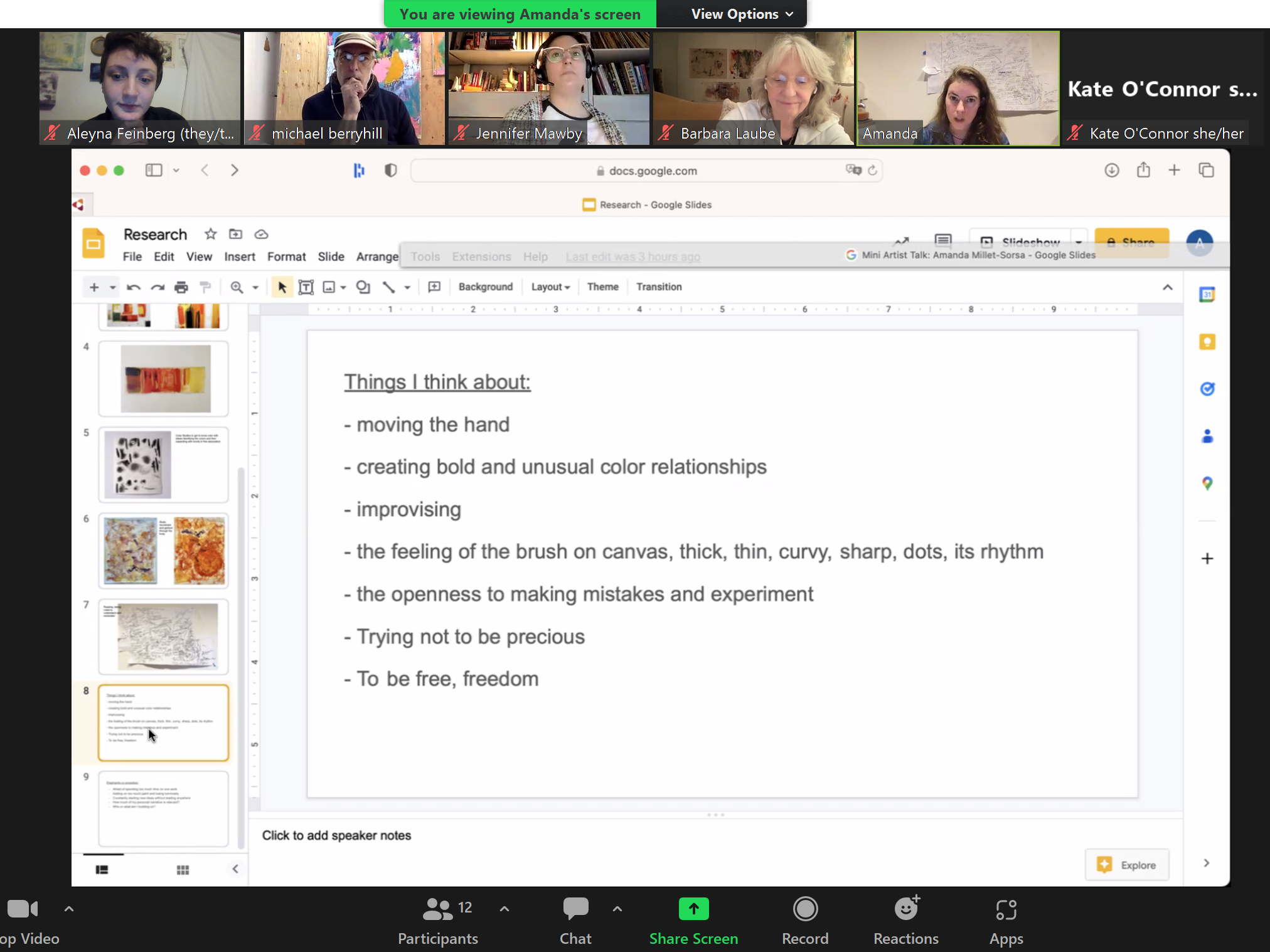1270x952 pixels.
Task: Open the Insert menu
Action: tap(239, 257)
